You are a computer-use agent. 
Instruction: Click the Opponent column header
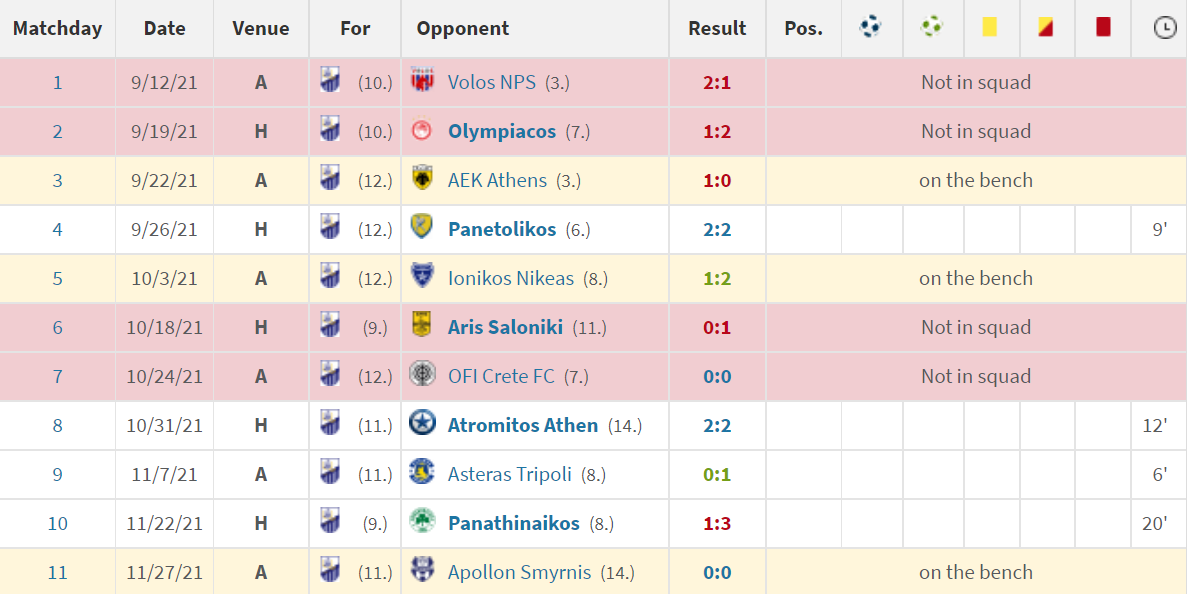coord(463,29)
